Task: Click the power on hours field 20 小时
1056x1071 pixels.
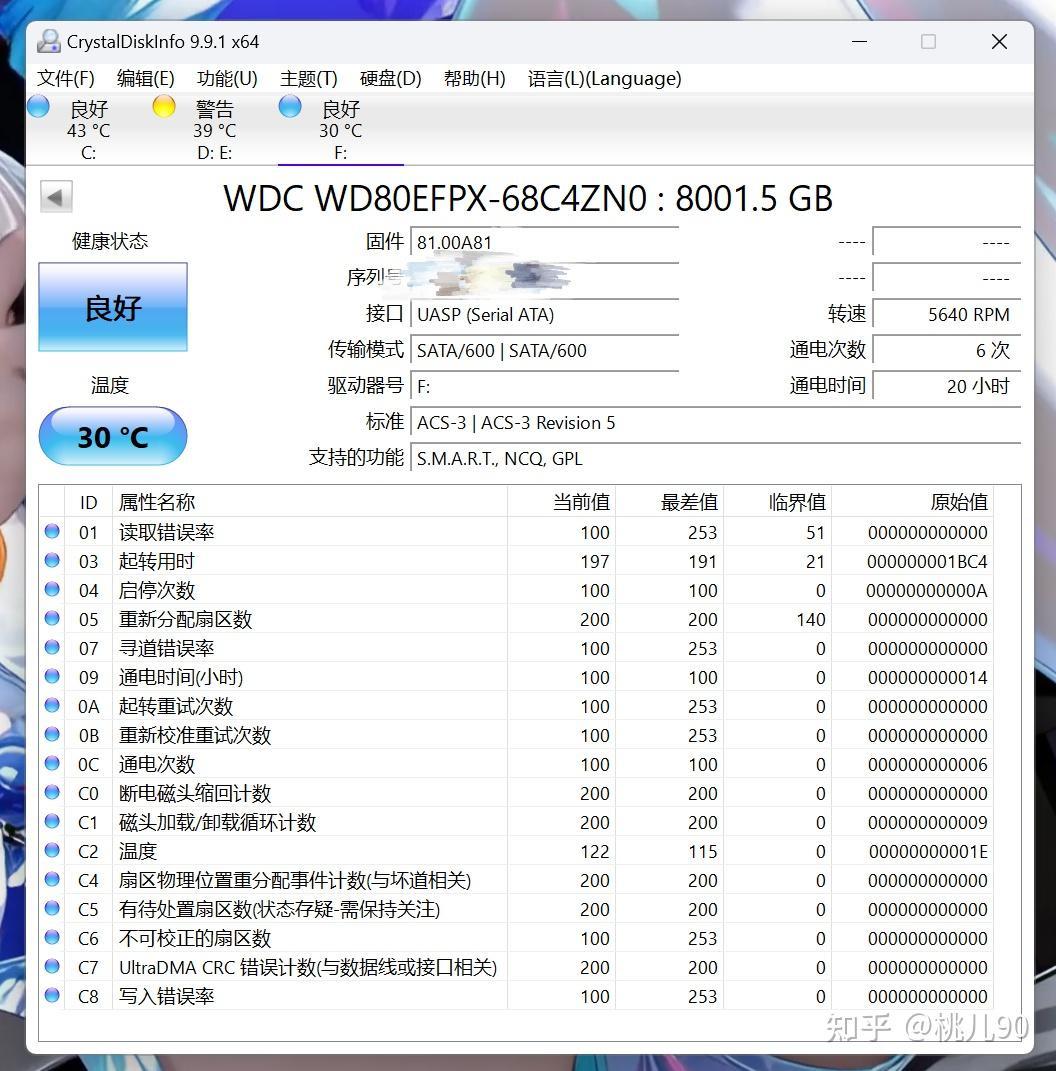Action: click(947, 387)
